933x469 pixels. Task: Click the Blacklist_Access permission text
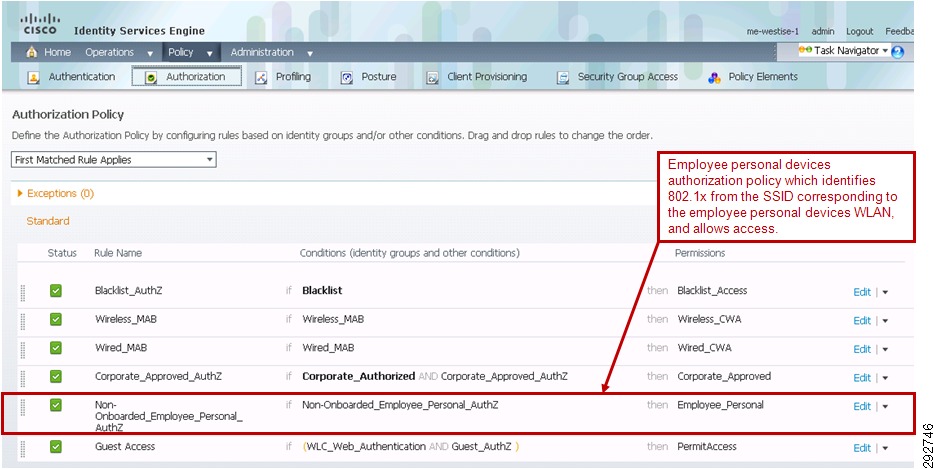point(712,290)
